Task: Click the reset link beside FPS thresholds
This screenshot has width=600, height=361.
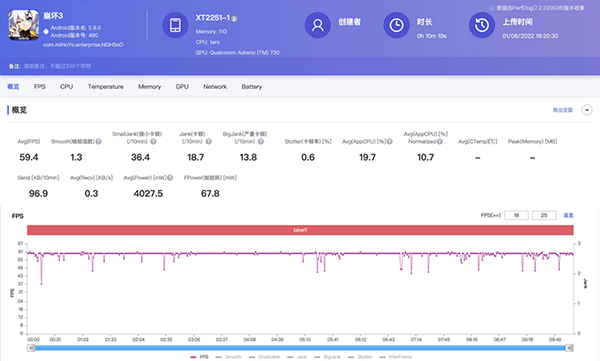Action: tap(568, 216)
